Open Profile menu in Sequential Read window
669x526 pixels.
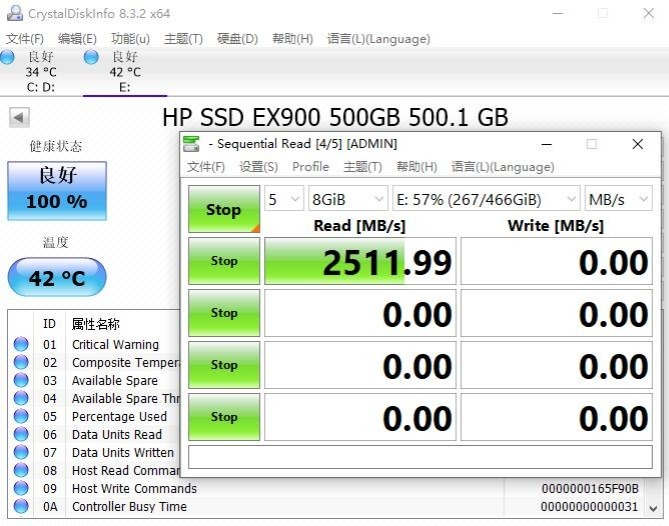pyautogui.click(x=311, y=166)
